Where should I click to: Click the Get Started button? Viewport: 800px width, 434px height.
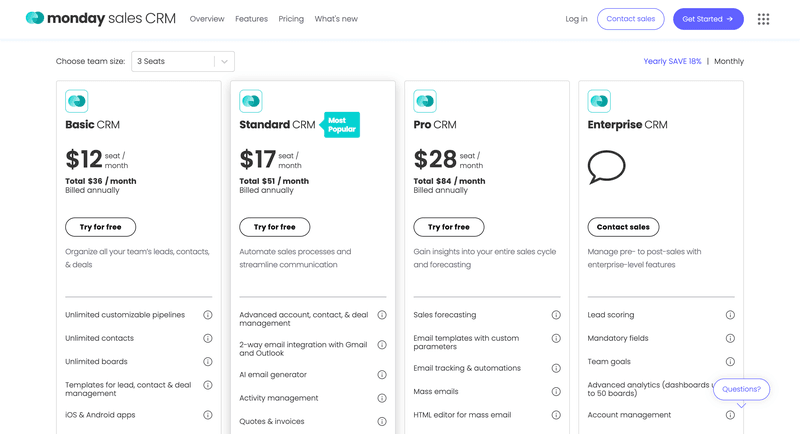[x=708, y=19]
